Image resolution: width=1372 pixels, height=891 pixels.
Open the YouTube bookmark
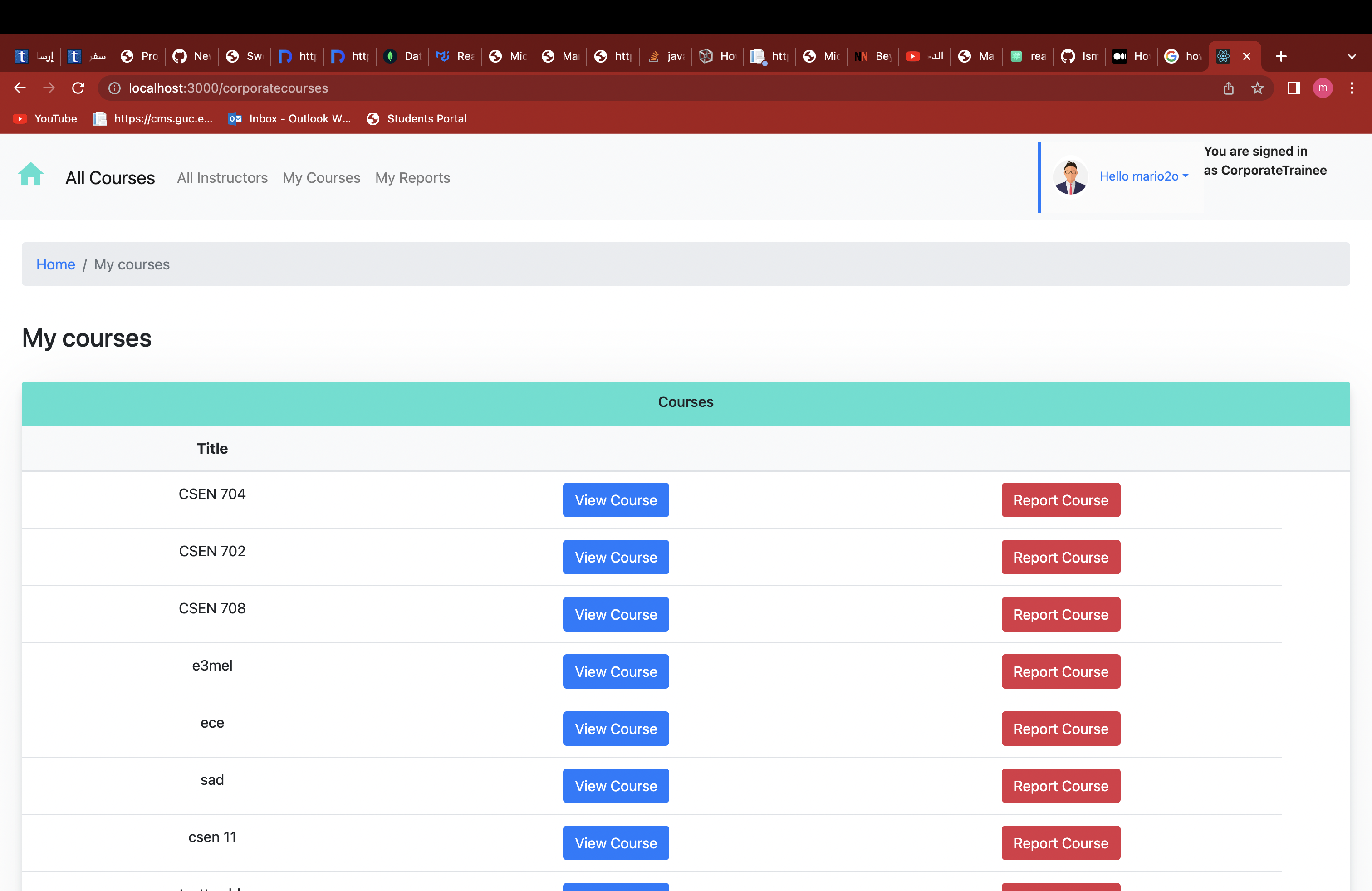click(x=45, y=119)
